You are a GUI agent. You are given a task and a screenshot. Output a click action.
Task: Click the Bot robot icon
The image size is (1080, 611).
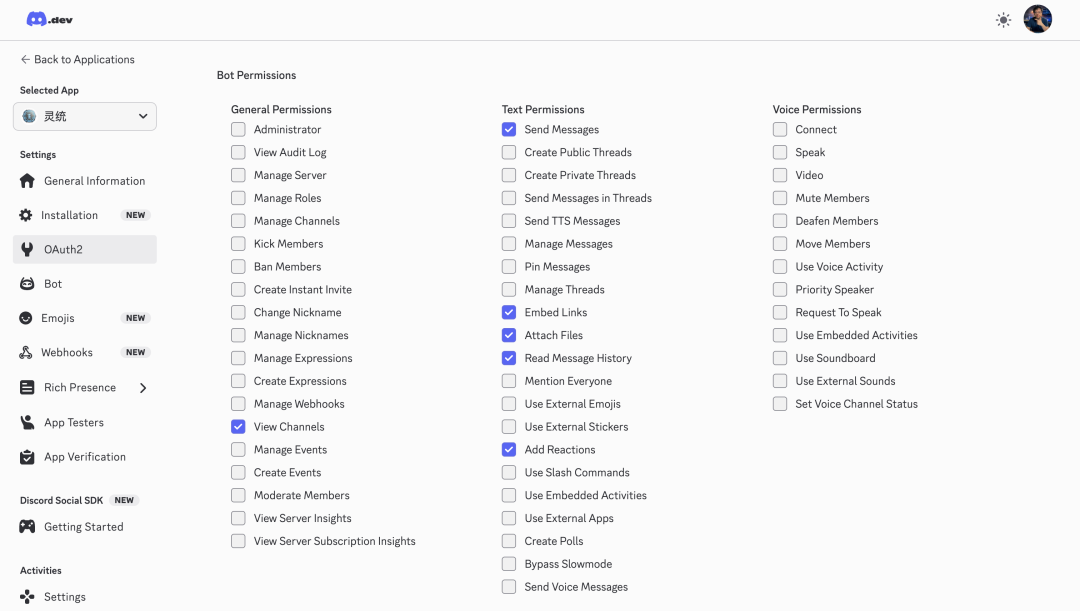tap(27, 284)
